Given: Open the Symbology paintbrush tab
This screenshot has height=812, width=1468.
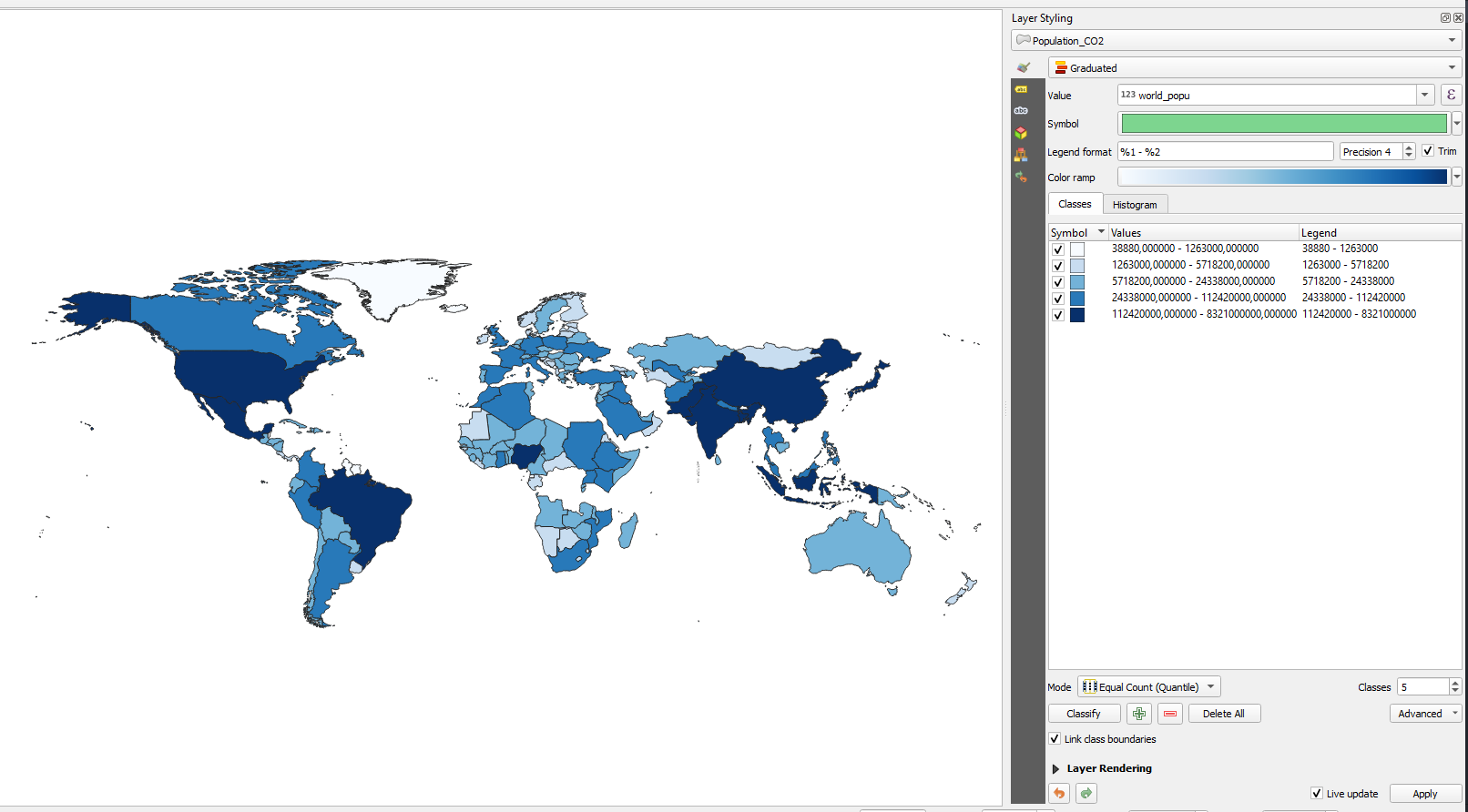Looking at the screenshot, I should 1023,67.
